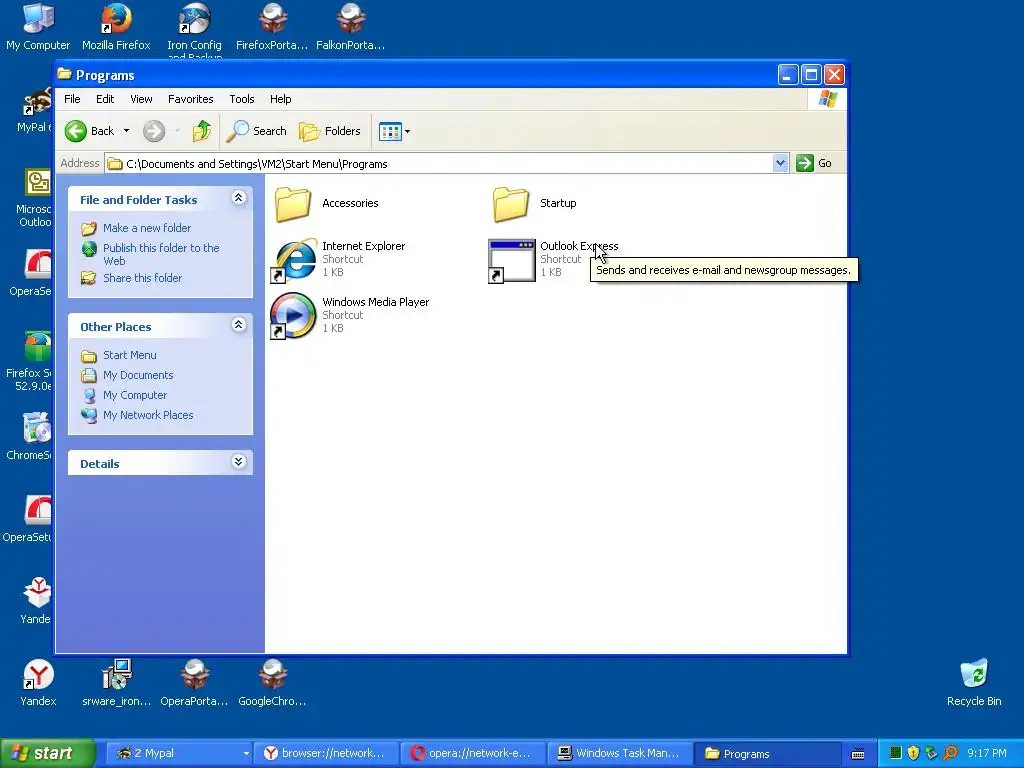Switch to the opera://network taskbar button

tap(472, 754)
